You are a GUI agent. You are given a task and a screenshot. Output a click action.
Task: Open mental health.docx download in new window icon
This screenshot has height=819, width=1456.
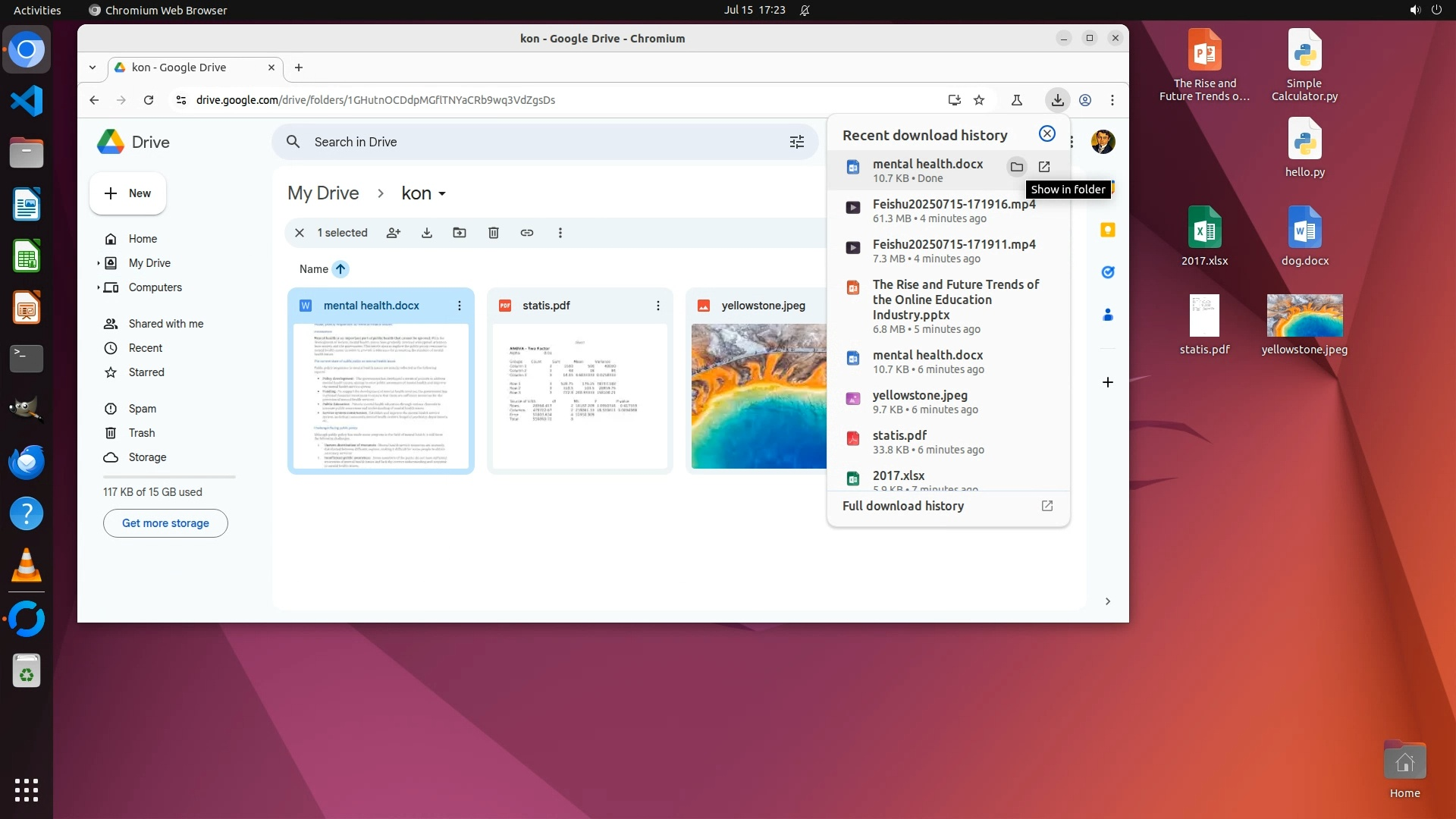coord(1044,167)
